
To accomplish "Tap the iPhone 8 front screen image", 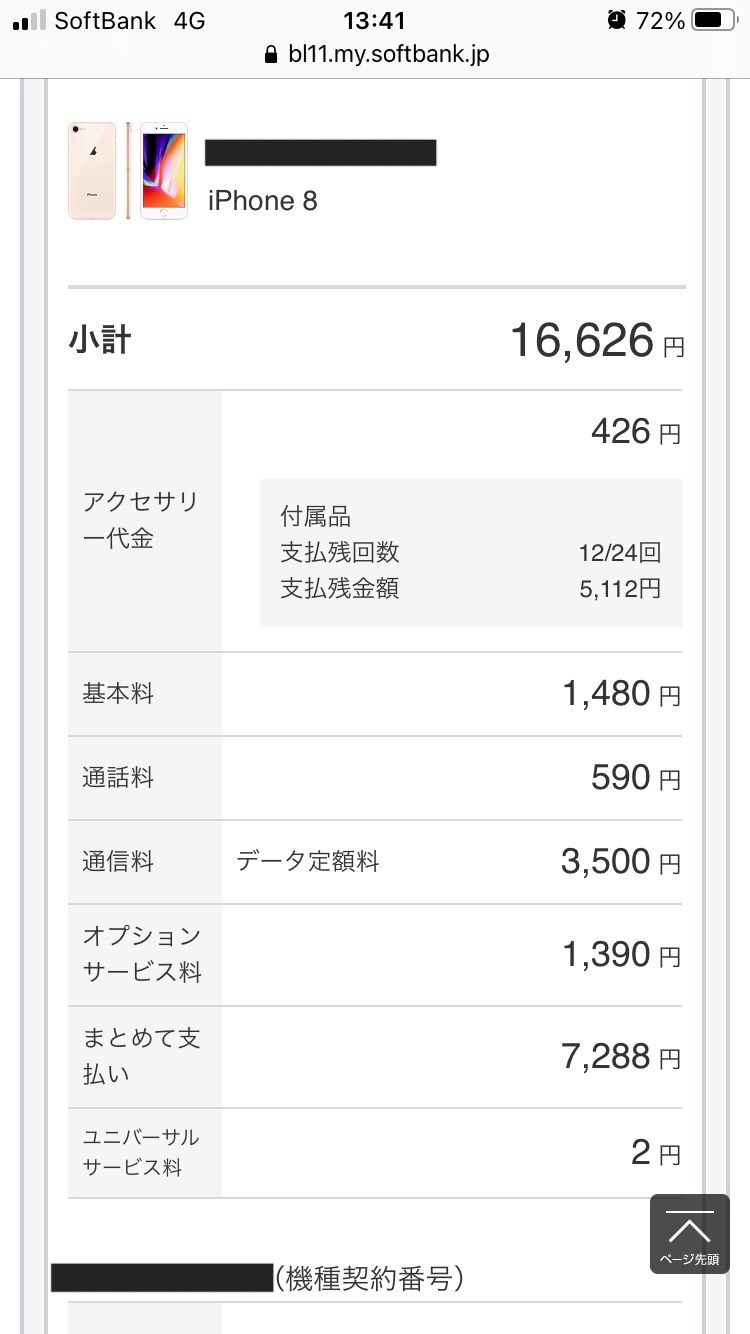I will [x=164, y=171].
